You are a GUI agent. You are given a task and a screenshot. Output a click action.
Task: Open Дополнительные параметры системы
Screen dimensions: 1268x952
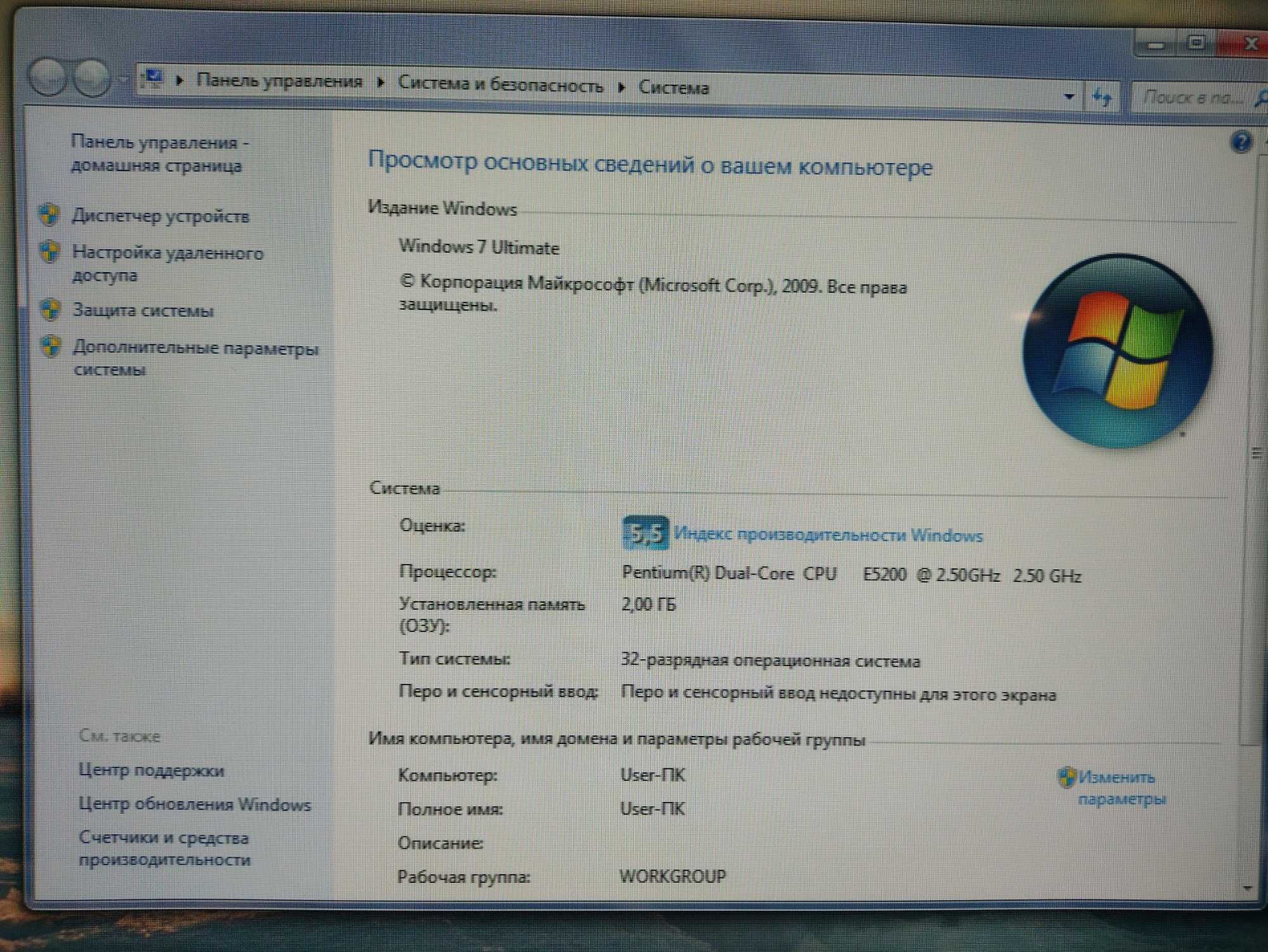click(x=195, y=358)
